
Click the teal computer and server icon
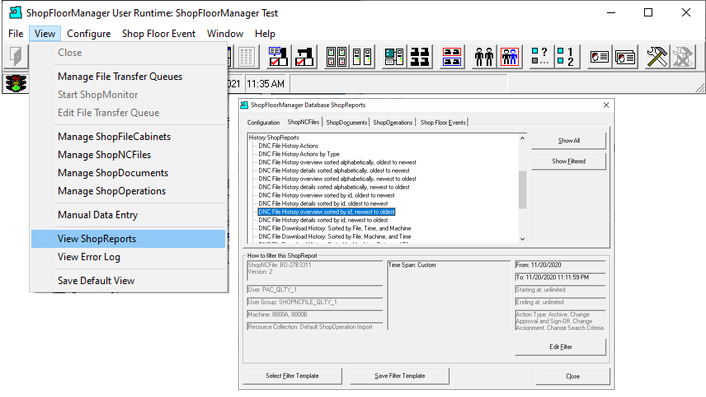click(394, 57)
